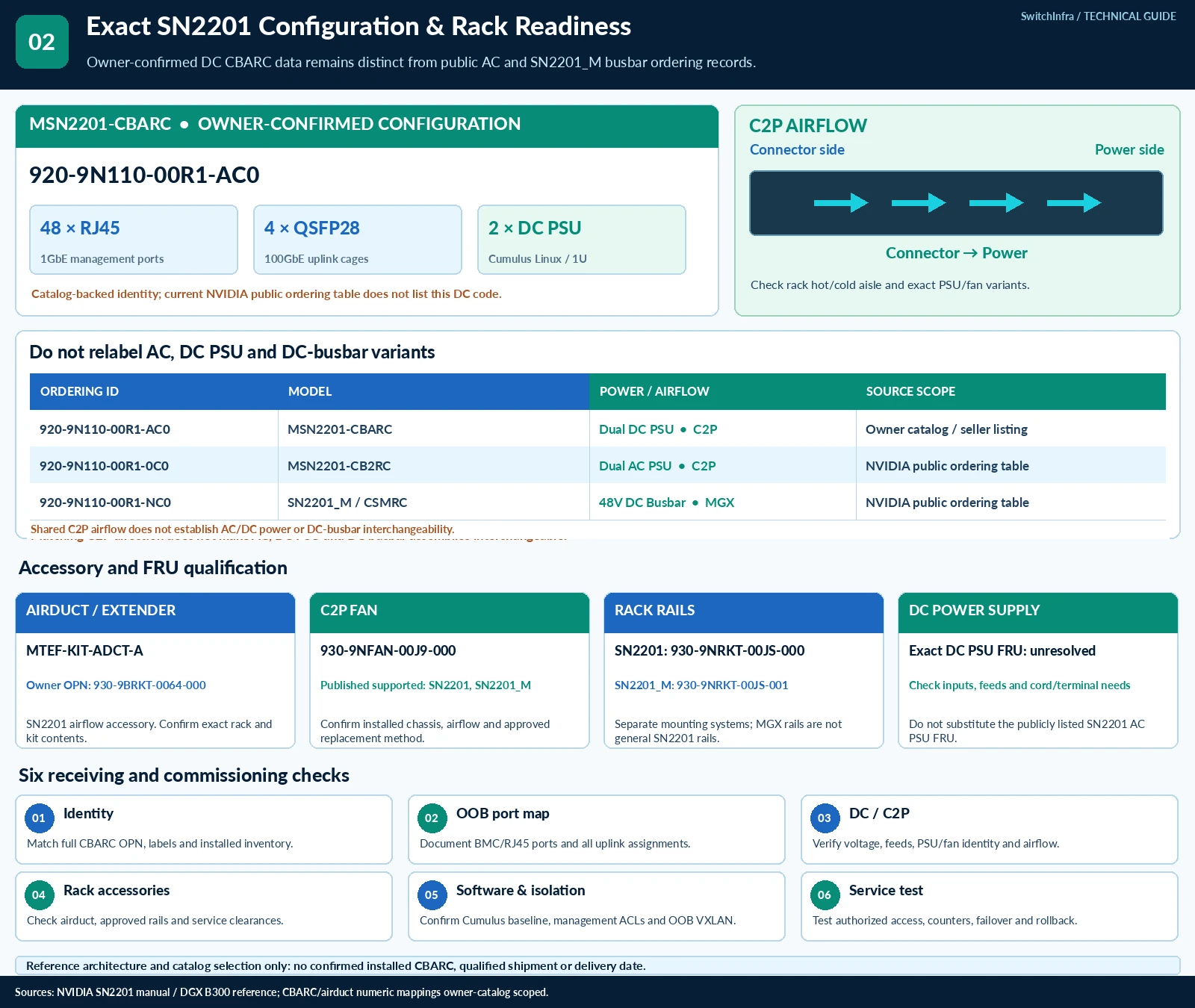Select the 4 × QSFP28 tile
This screenshot has height=1008, width=1195.
(x=358, y=240)
